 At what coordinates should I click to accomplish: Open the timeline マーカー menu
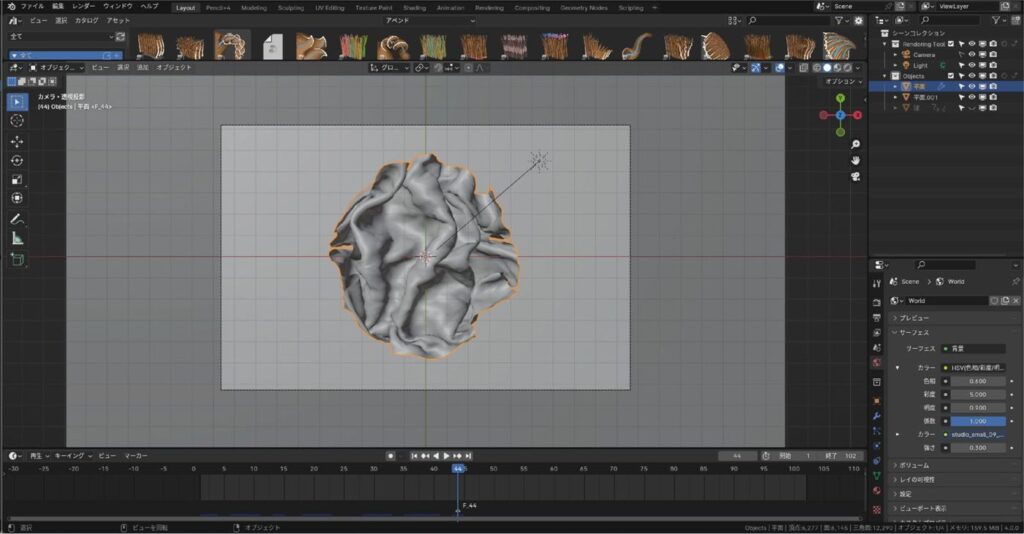pos(136,456)
